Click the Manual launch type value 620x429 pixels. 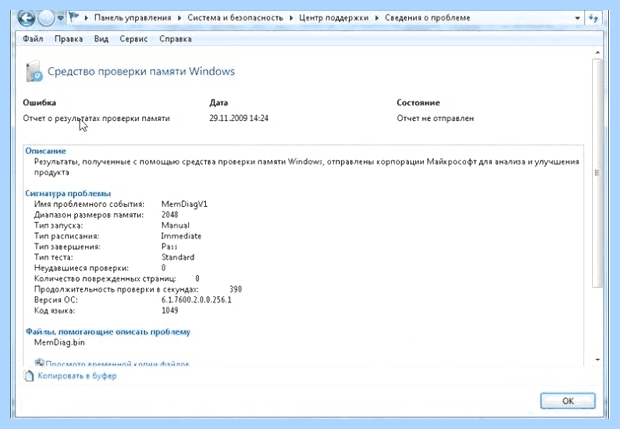click(175, 225)
